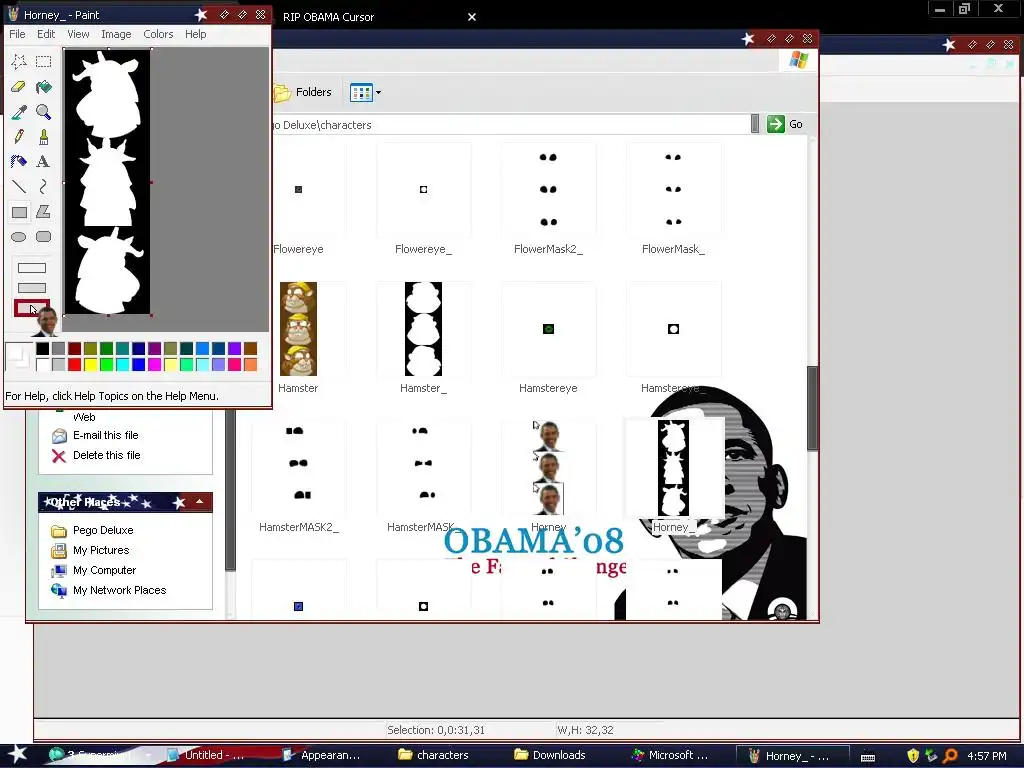Select the rectangular Select tool in Paint
Image resolution: width=1024 pixels, height=768 pixels.
coord(44,61)
